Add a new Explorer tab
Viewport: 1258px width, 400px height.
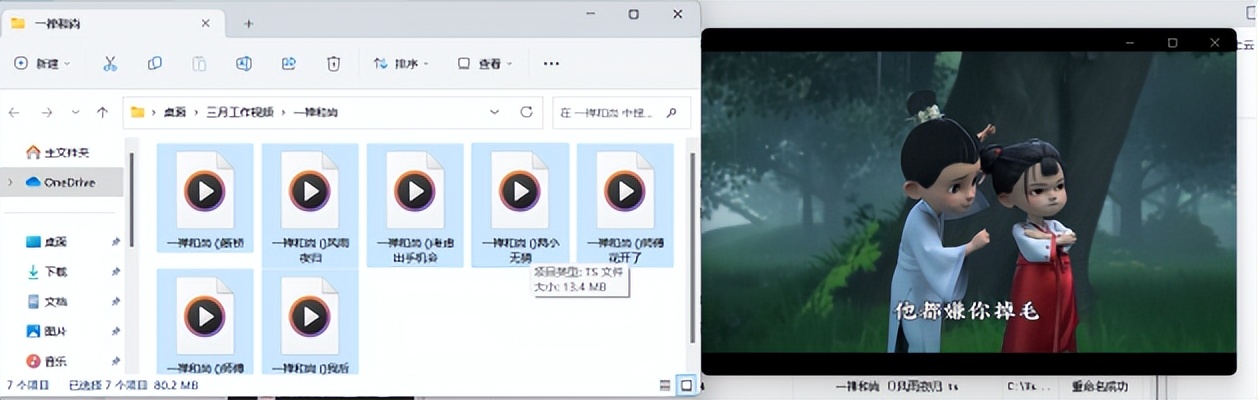249,23
